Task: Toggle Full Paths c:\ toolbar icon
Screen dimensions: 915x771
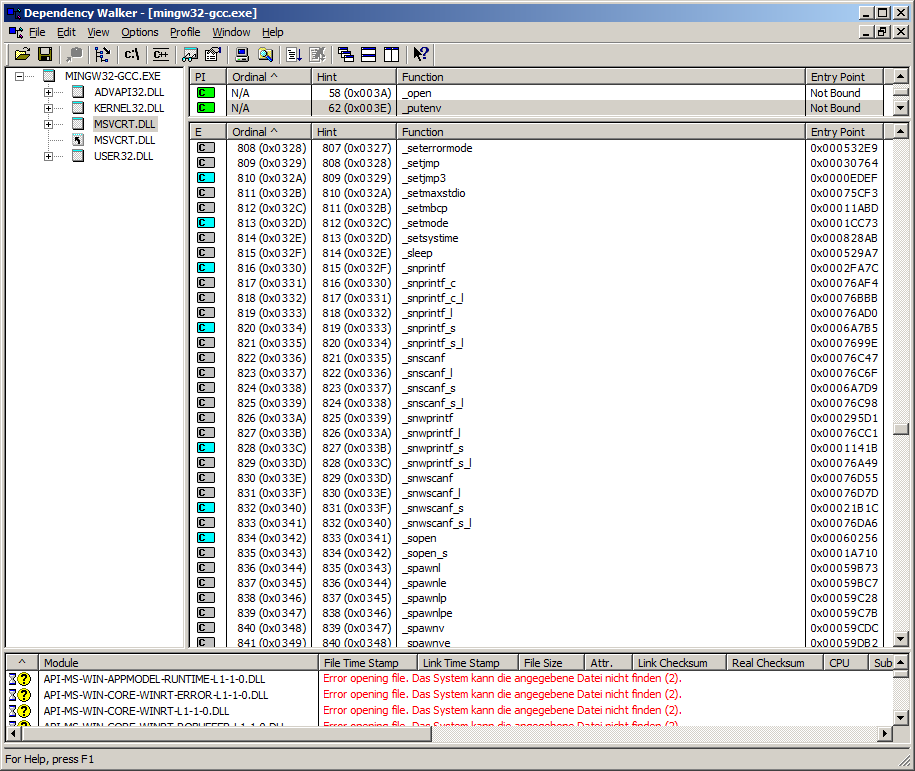Action: tap(131, 54)
